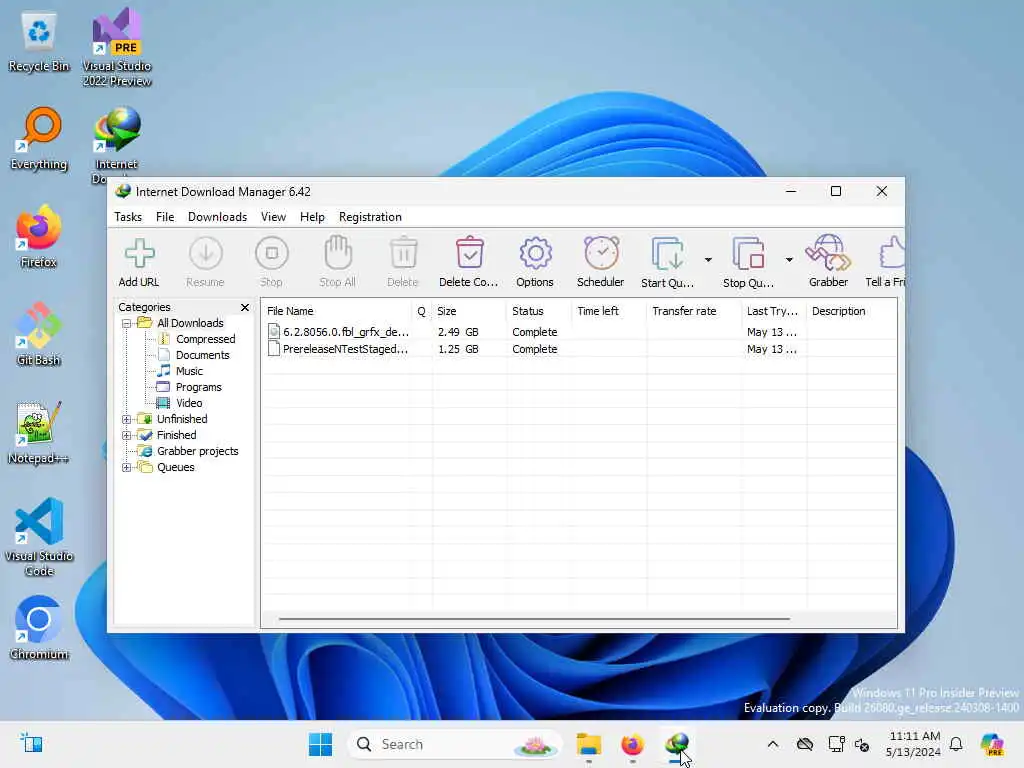Click the Stop download icon
Screen dimensions: 1024x768
[272, 253]
